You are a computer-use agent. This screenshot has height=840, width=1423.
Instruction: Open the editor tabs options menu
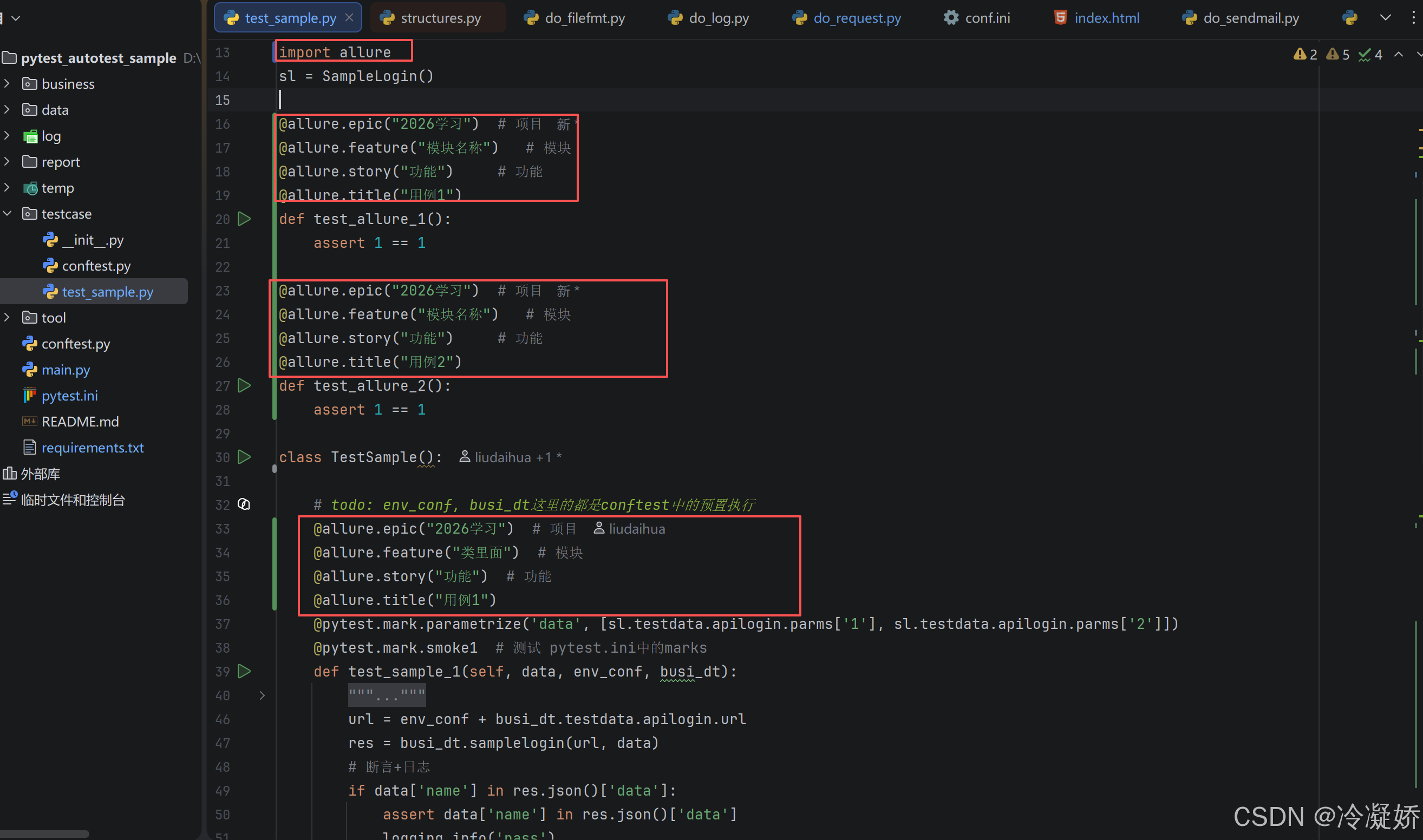pos(1414,17)
